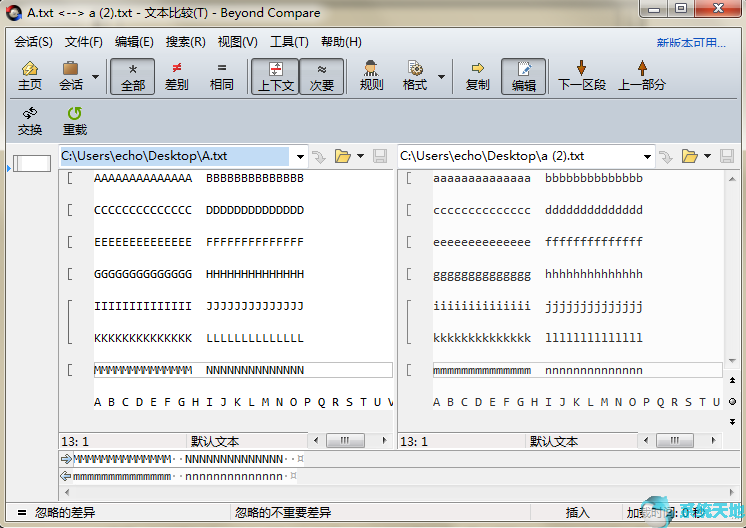Jump to 下一区段 next section

581,76
